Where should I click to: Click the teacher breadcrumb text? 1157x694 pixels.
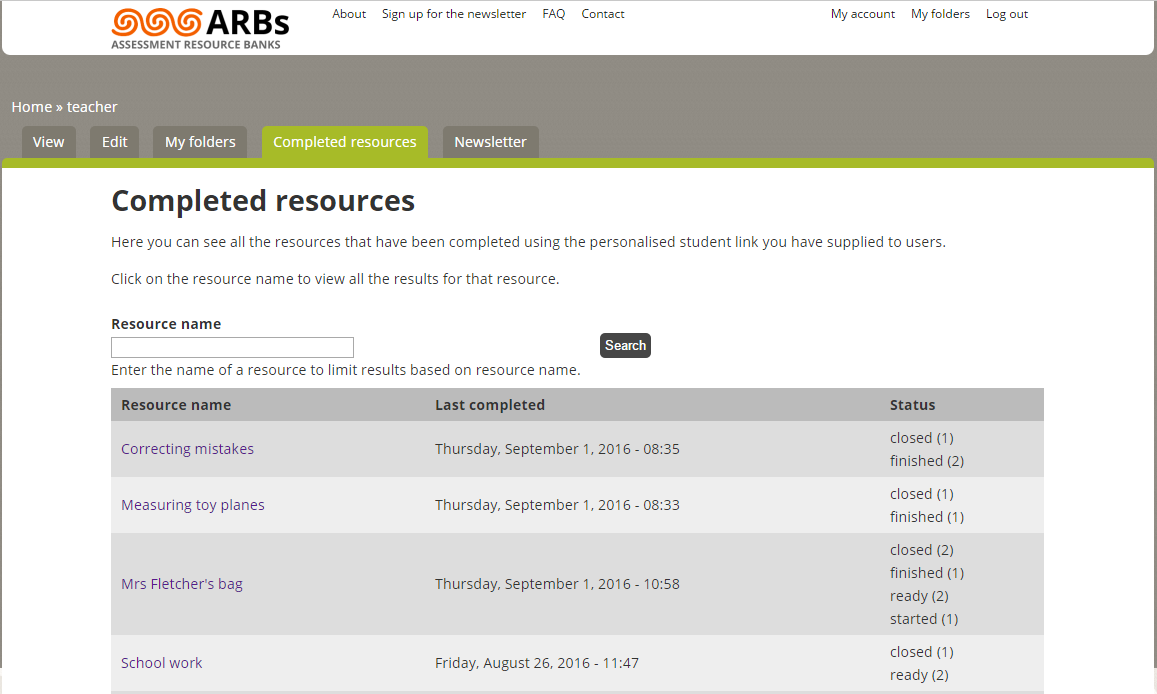pyautogui.click(x=92, y=107)
